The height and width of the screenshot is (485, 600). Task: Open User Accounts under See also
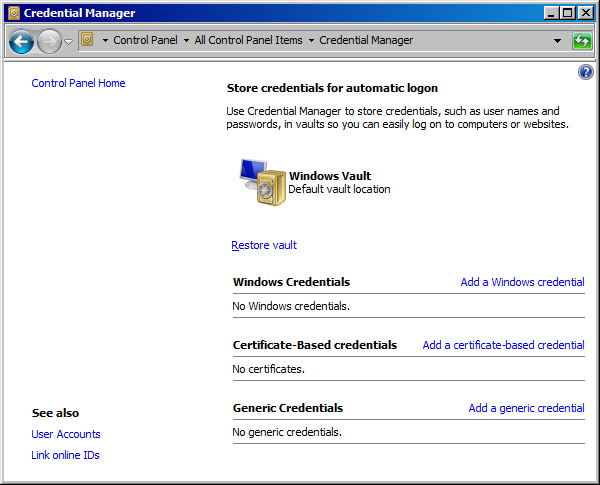(x=66, y=434)
